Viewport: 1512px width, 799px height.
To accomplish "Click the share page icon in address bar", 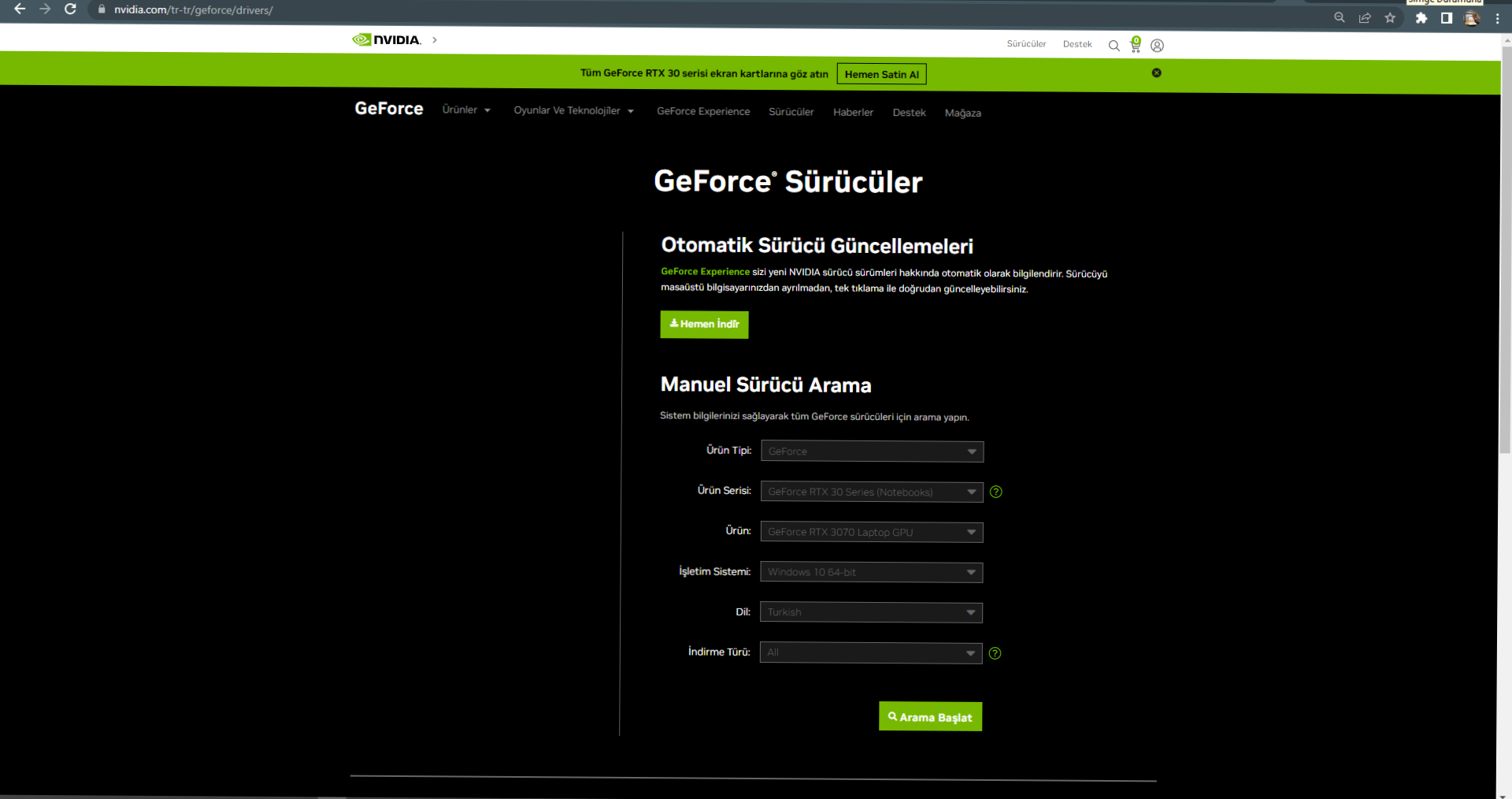I will pos(1365,17).
